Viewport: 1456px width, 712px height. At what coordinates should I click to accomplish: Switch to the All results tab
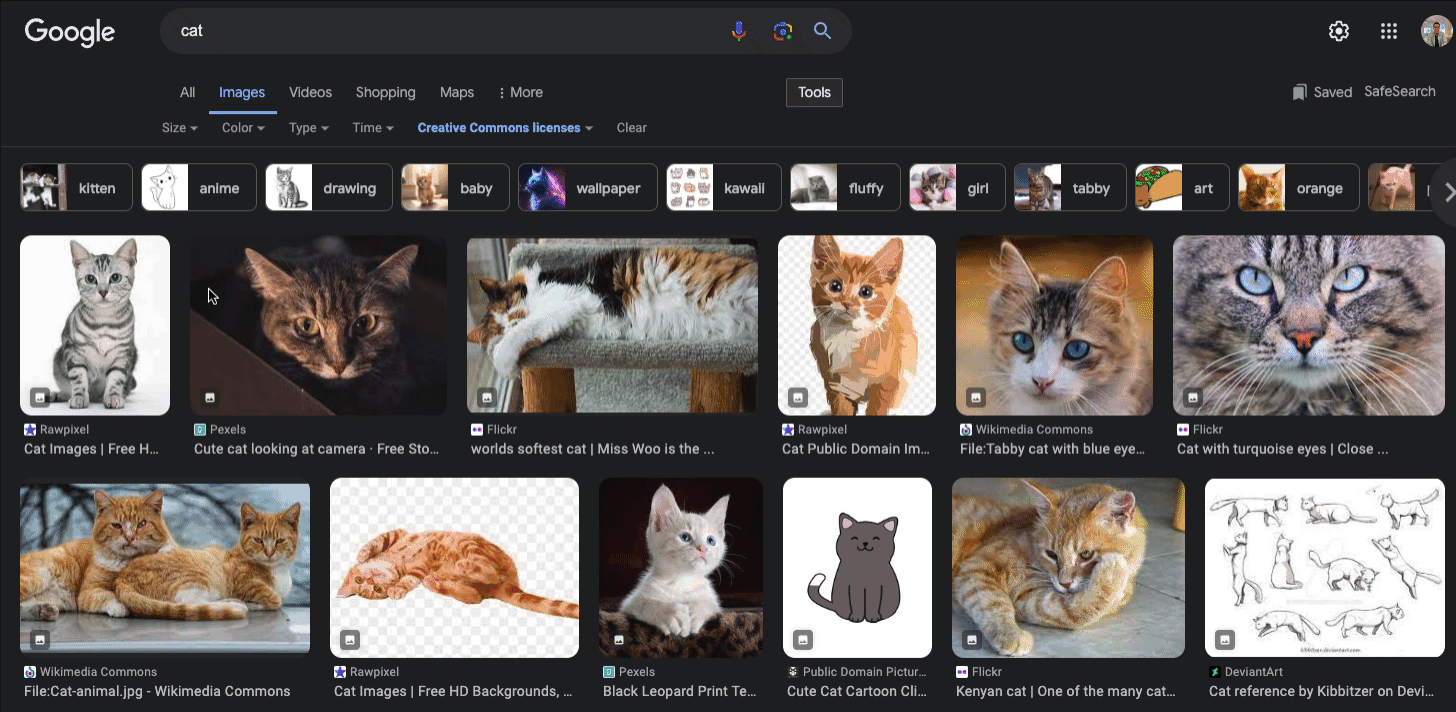click(187, 92)
